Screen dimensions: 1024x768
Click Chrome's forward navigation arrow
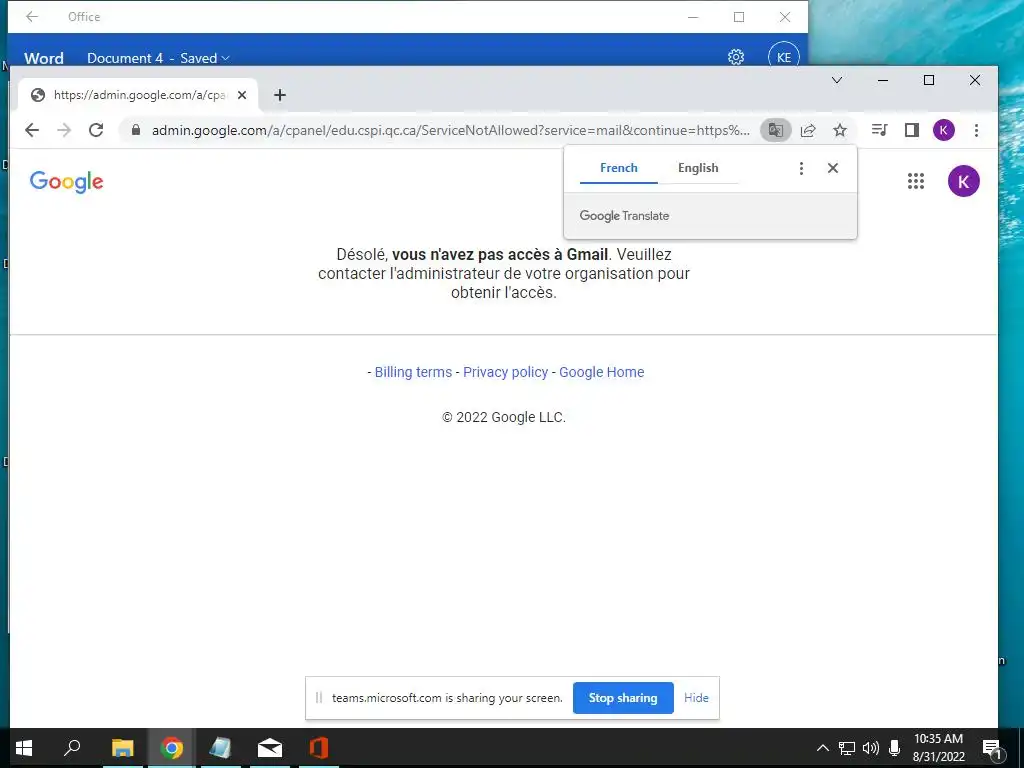(x=63, y=130)
